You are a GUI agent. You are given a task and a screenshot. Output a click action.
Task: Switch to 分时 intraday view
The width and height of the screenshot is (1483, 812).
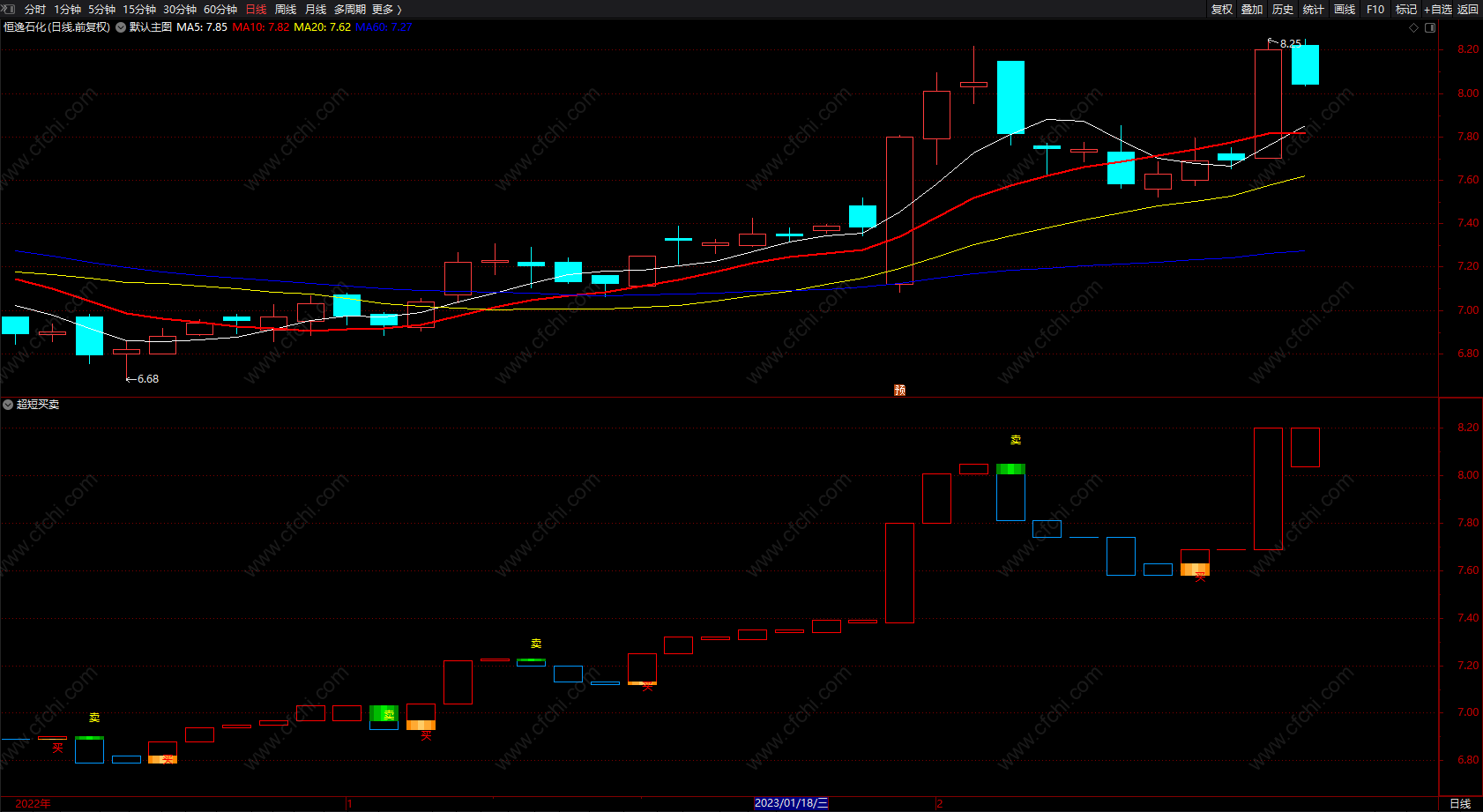(x=35, y=9)
